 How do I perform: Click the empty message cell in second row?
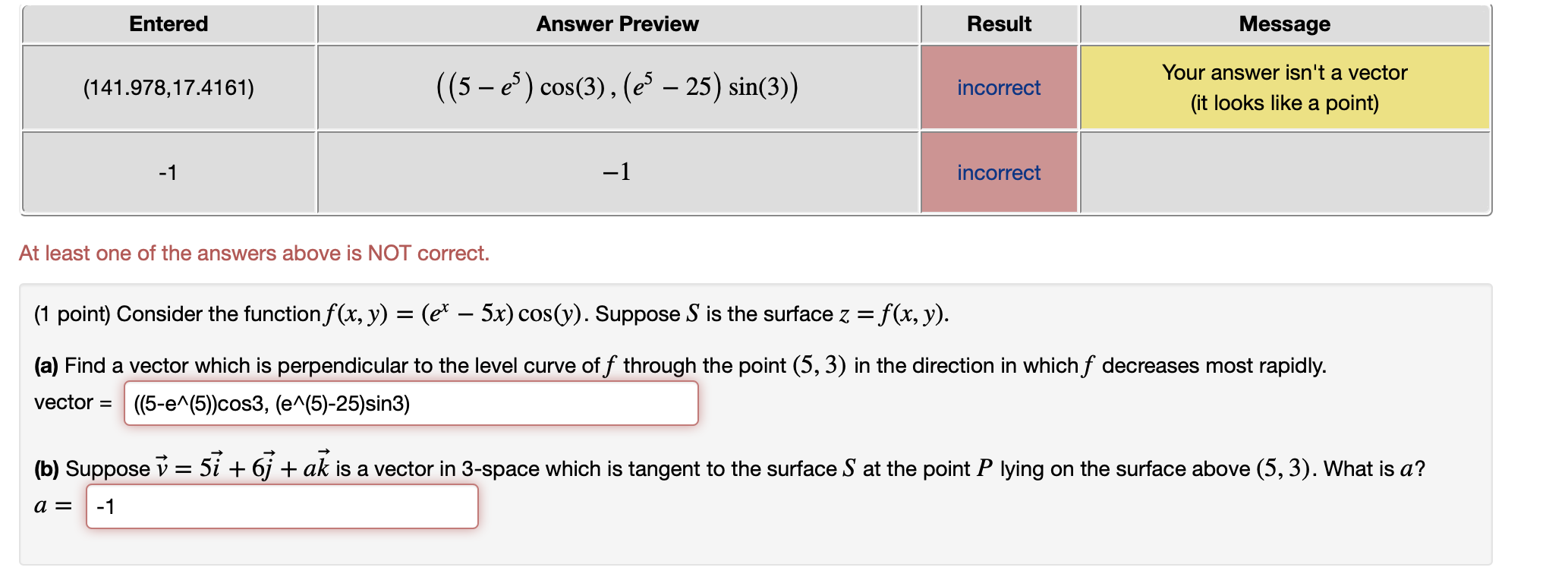1284,172
